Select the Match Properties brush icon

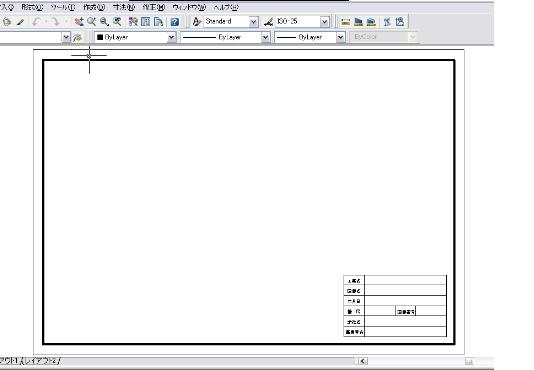click(20, 22)
